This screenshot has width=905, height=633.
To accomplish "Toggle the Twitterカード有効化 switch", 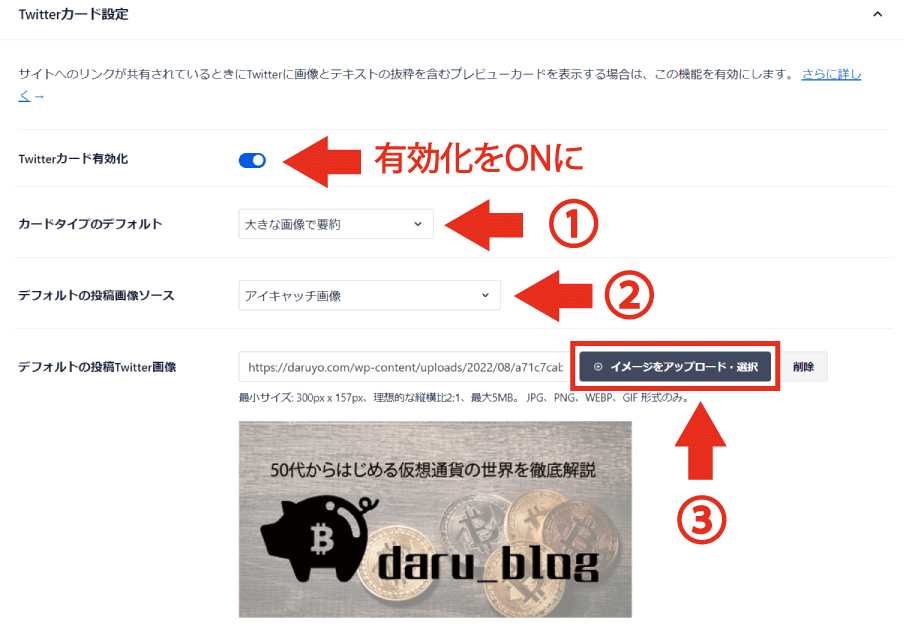I will point(252,160).
